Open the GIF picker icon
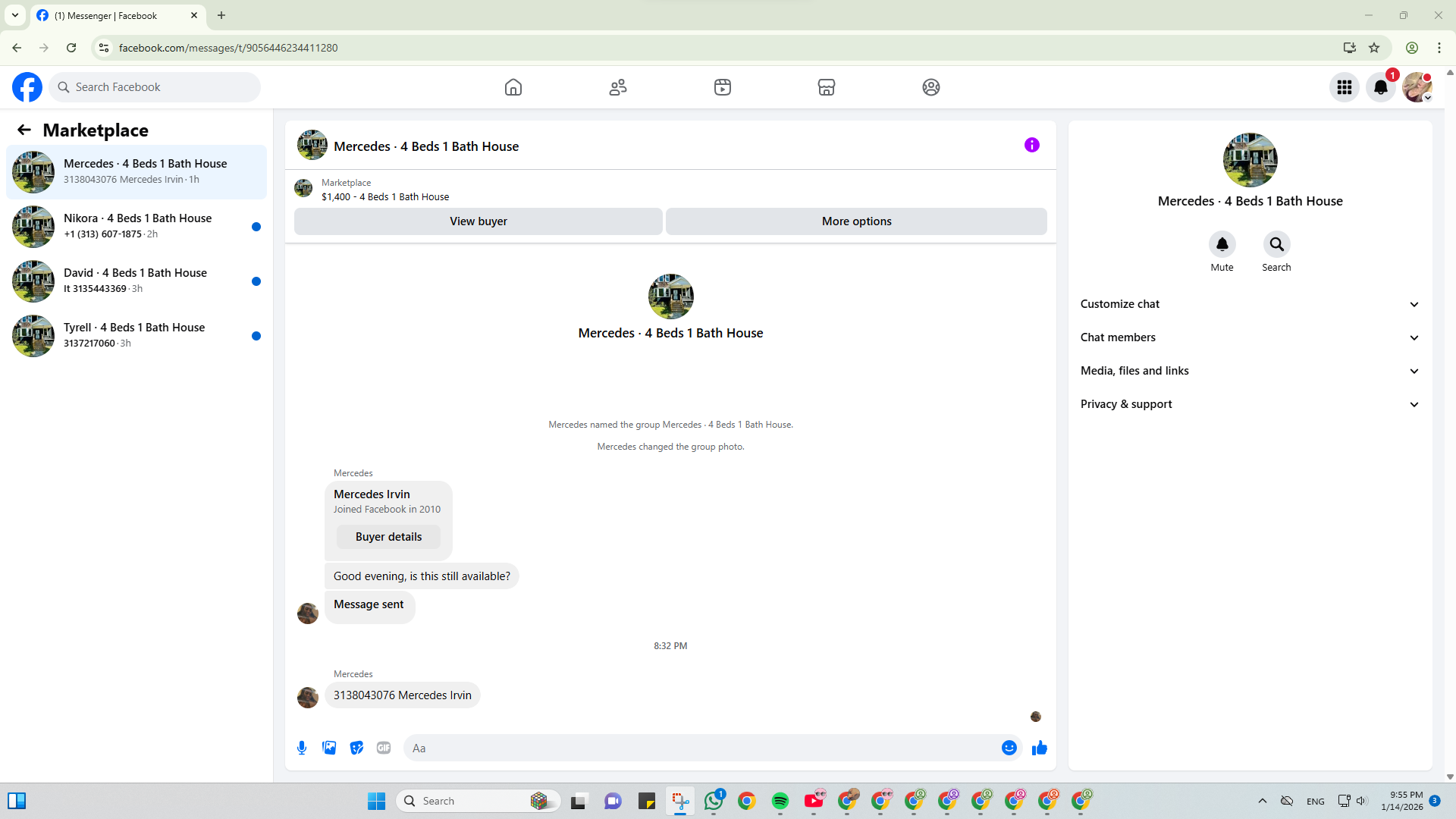 [x=384, y=748]
